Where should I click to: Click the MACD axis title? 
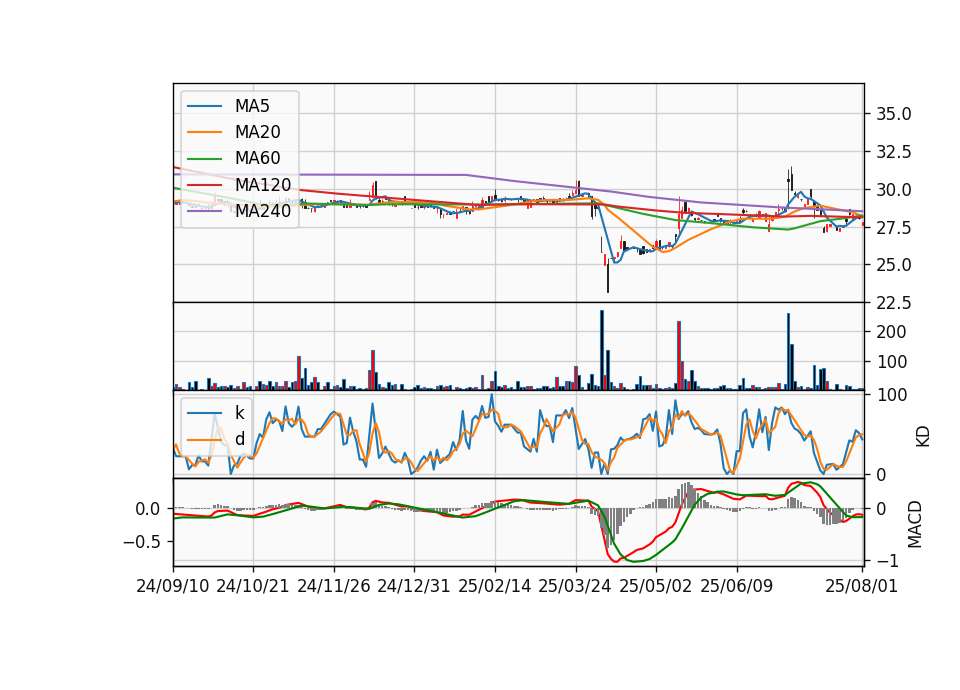click(915, 524)
